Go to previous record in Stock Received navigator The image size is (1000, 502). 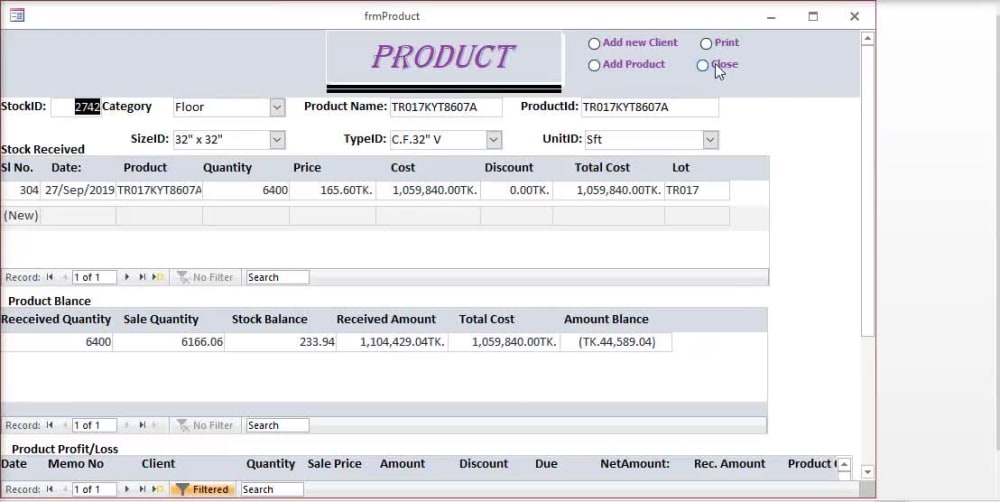click(x=64, y=277)
